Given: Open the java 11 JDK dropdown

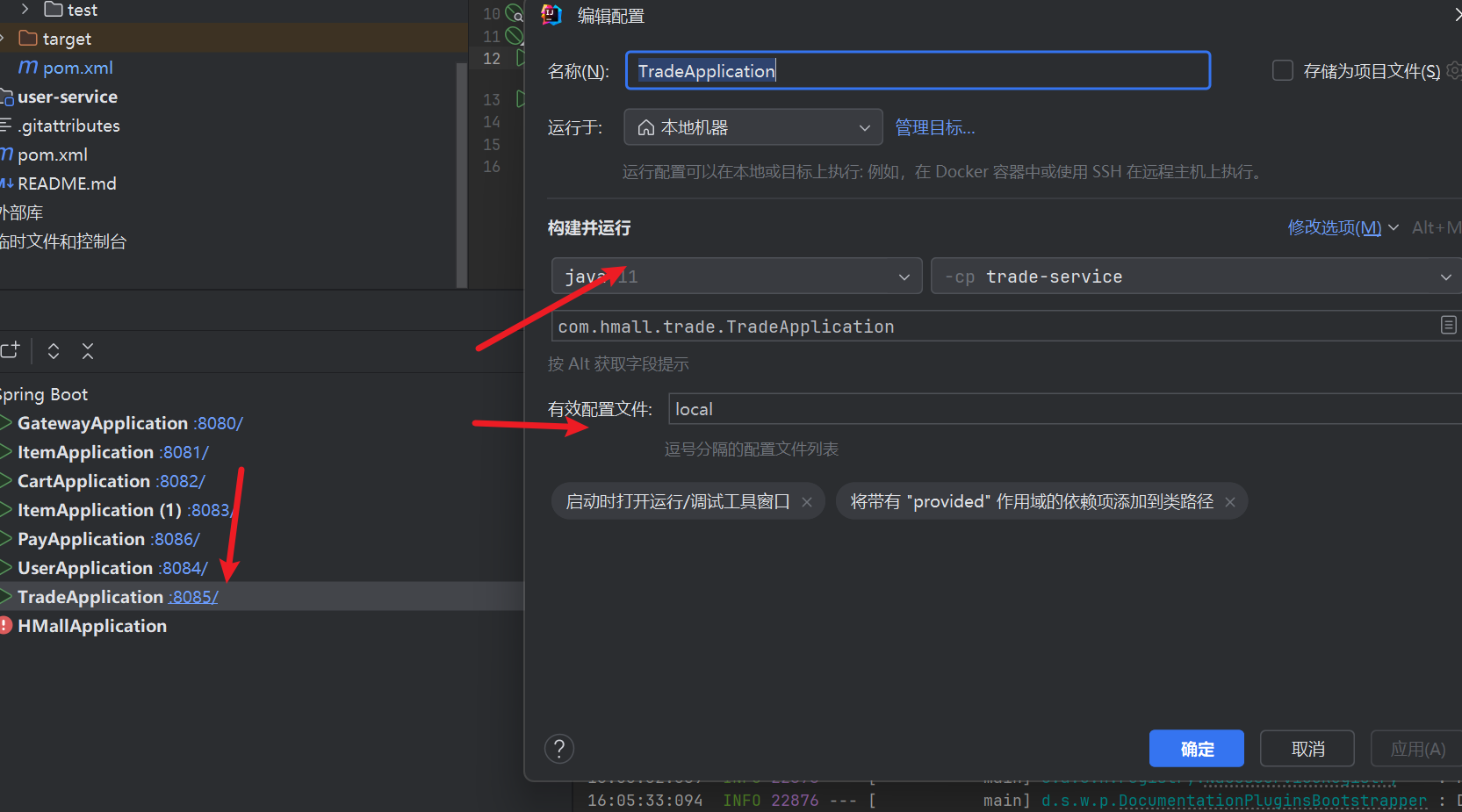Looking at the screenshot, I should coord(737,277).
